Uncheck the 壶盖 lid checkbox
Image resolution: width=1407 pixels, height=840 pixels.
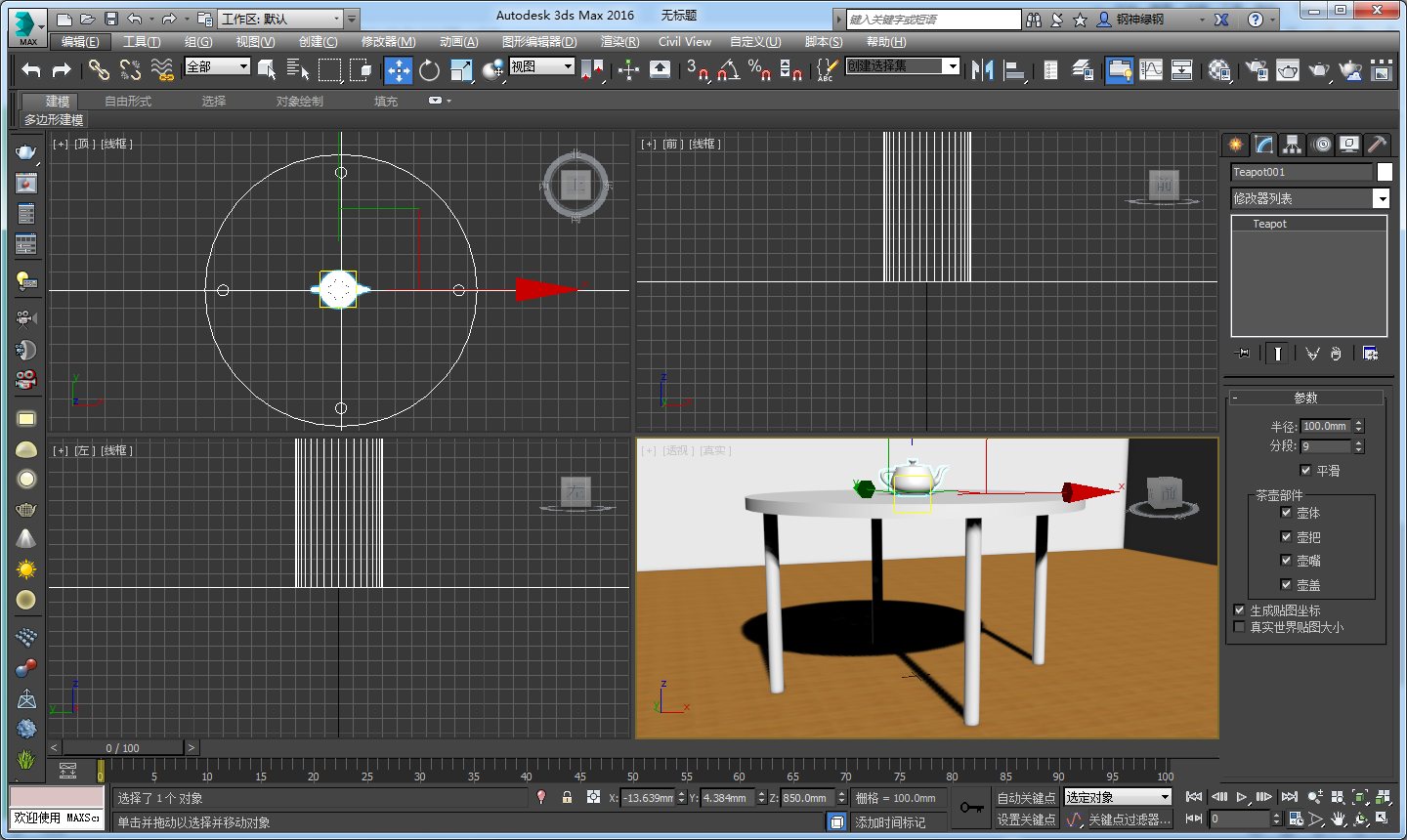pos(1286,584)
